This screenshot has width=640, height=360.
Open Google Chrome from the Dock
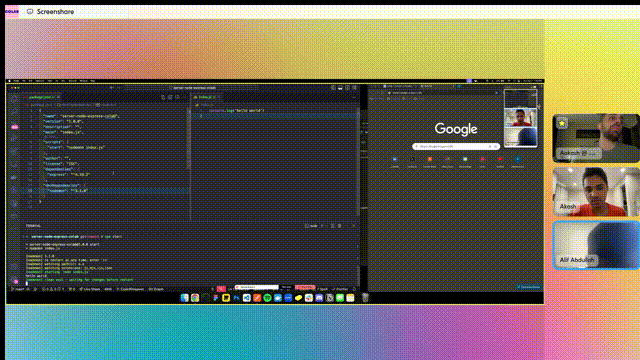(x=195, y=298)
